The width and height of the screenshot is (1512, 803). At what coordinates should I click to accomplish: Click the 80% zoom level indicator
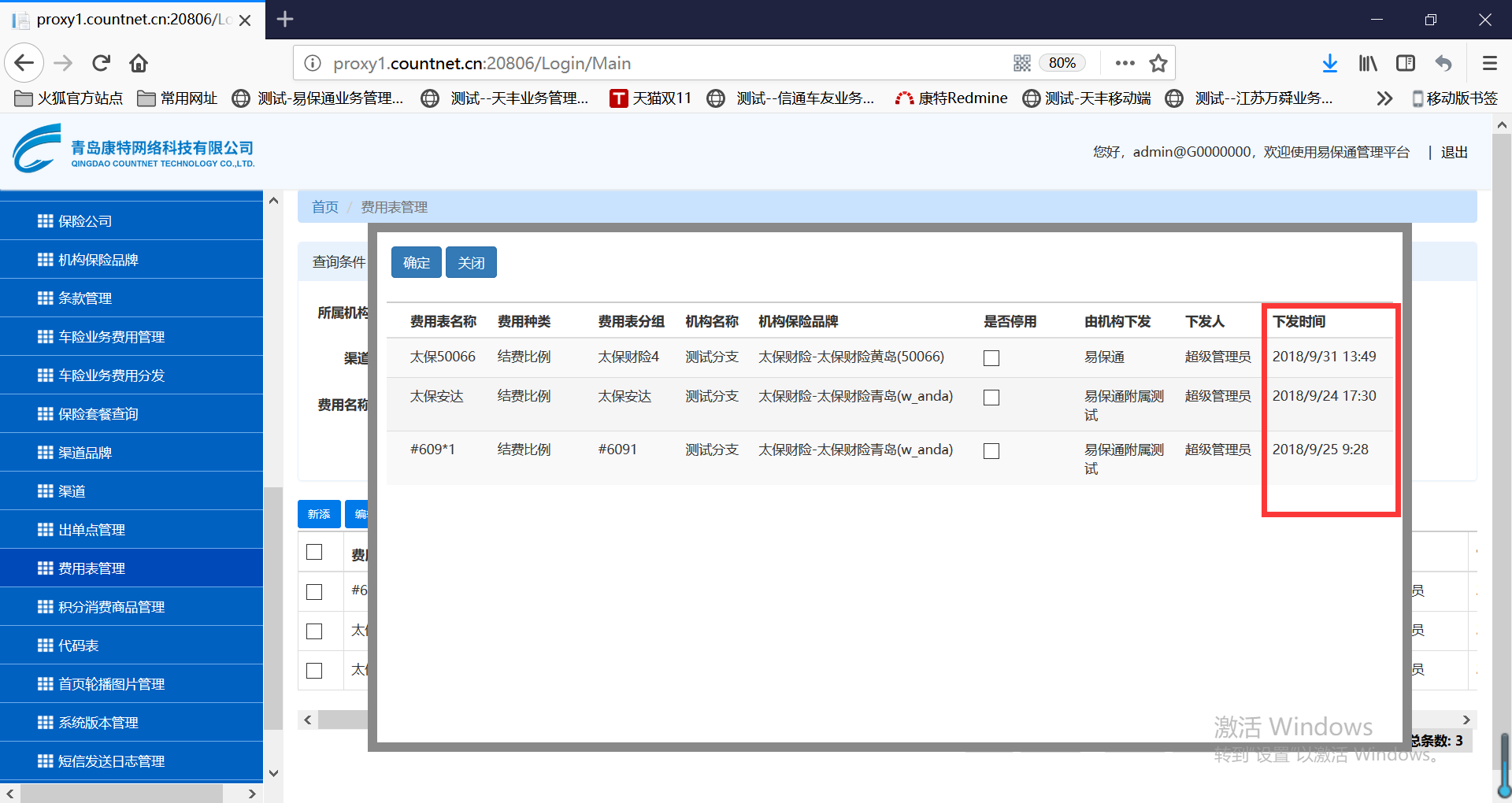tap(1062, 63)
